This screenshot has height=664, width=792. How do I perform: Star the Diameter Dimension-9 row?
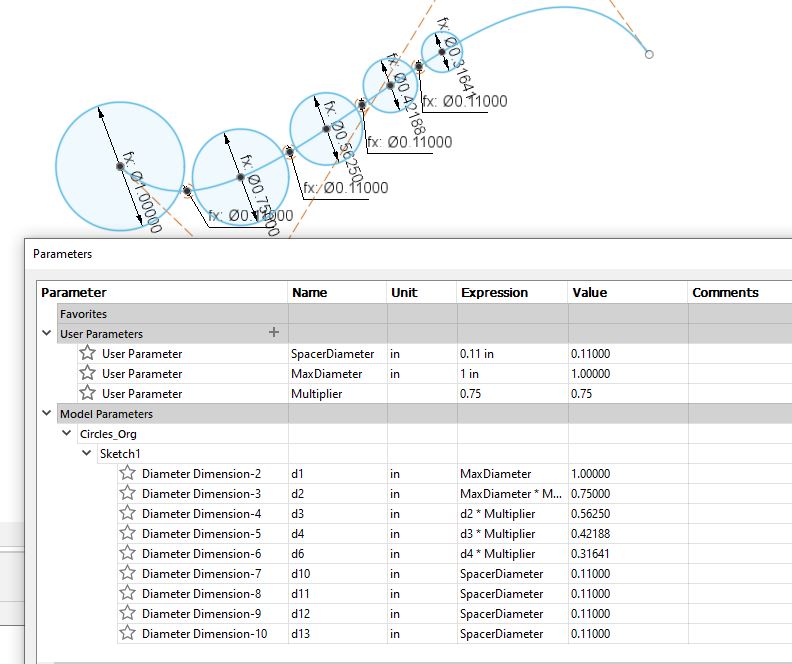127,612
